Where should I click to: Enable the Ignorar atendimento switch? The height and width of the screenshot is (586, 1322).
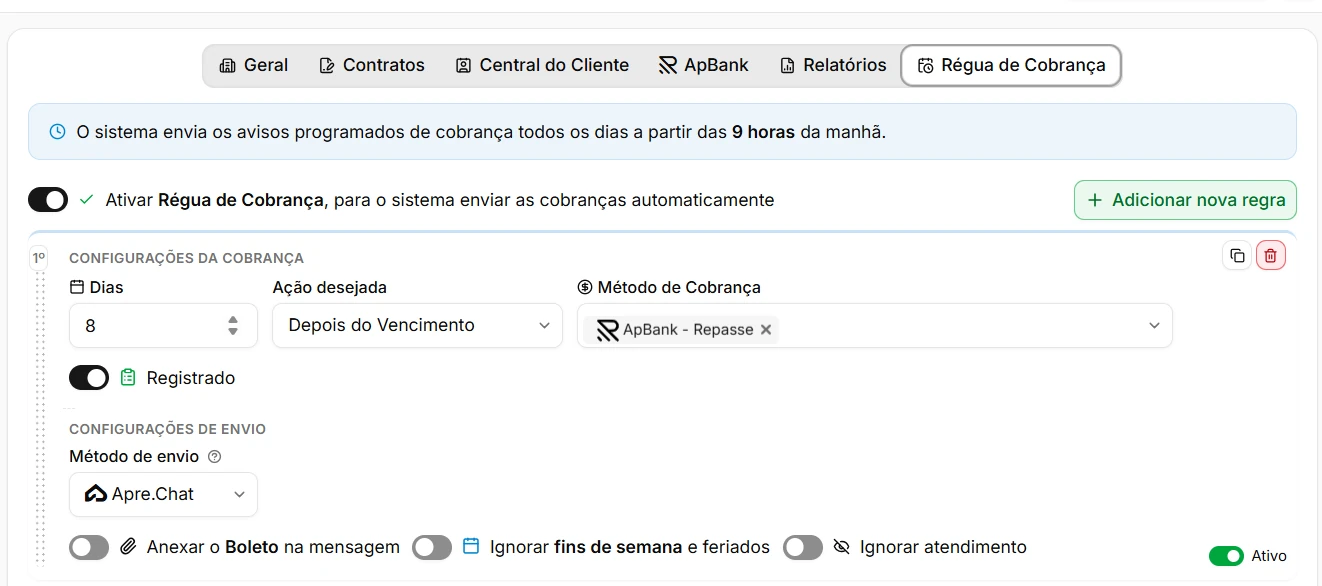coord(803,547)
